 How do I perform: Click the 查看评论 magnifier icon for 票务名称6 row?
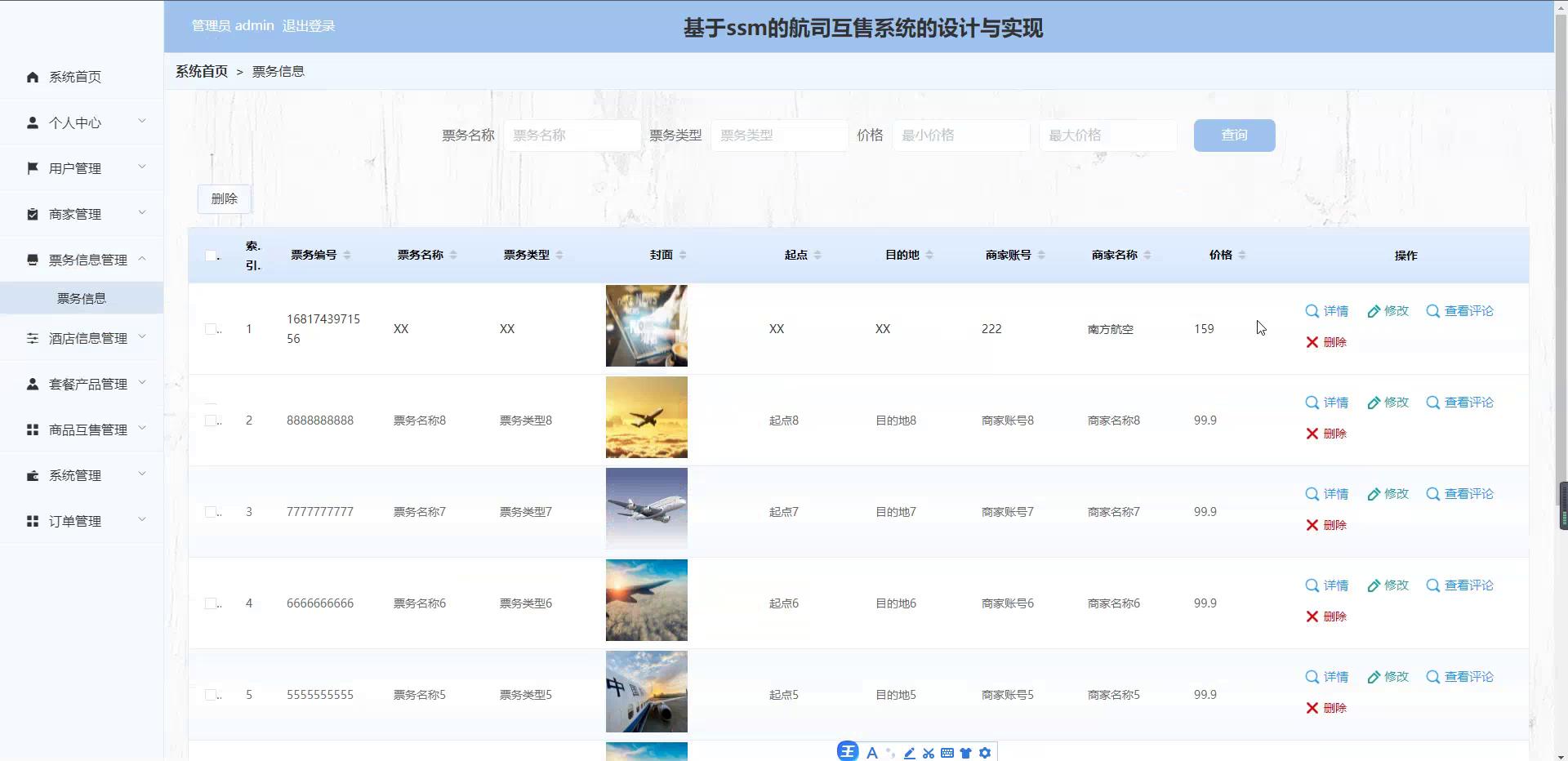pyautogui.click(x=1433, y=585)
